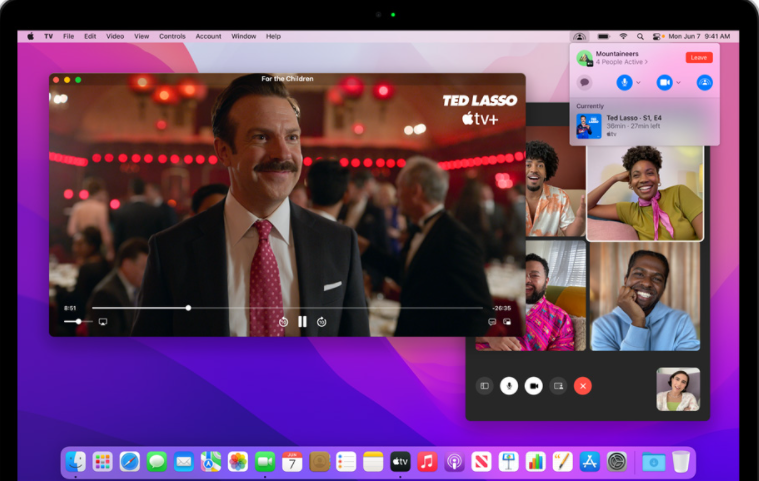Leave the Mountaineers SharePlay call
This screenshot has width=759, height=481.
pos(698,58)
